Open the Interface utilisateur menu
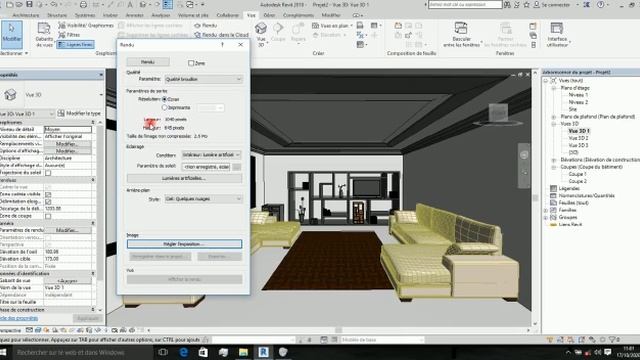This screenshot has height=360, width=640. click(x=558, y=34)
